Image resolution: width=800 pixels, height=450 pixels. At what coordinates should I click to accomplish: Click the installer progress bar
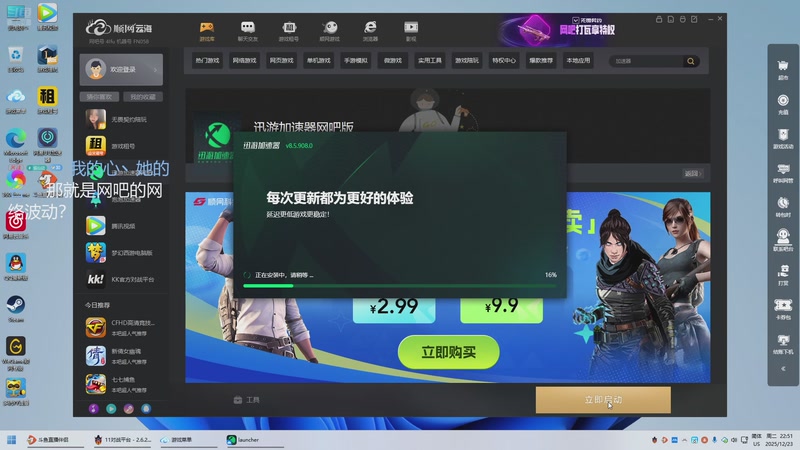coord(399,286)
